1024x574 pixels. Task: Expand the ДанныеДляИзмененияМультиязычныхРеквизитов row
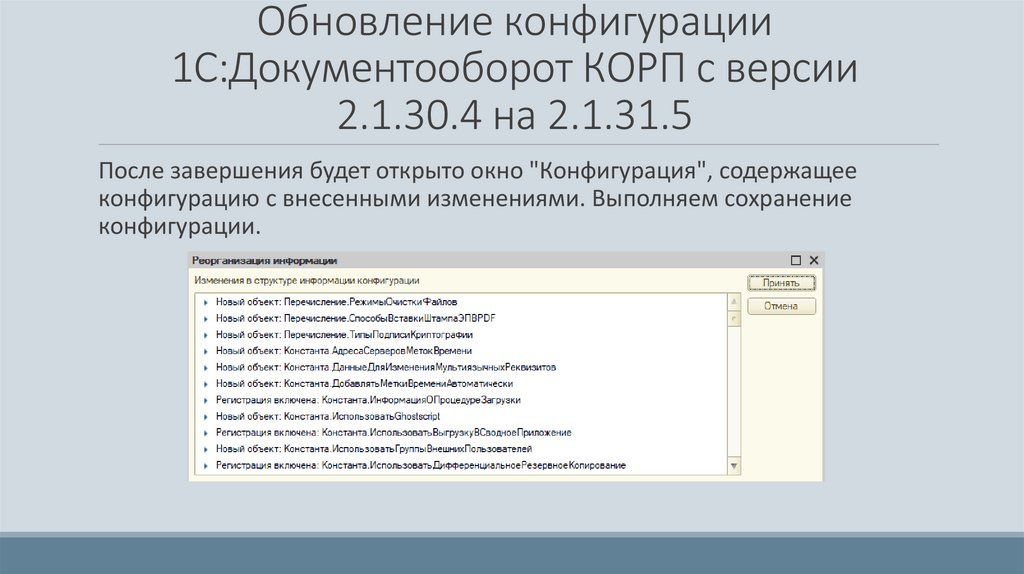tap(206, 368)
